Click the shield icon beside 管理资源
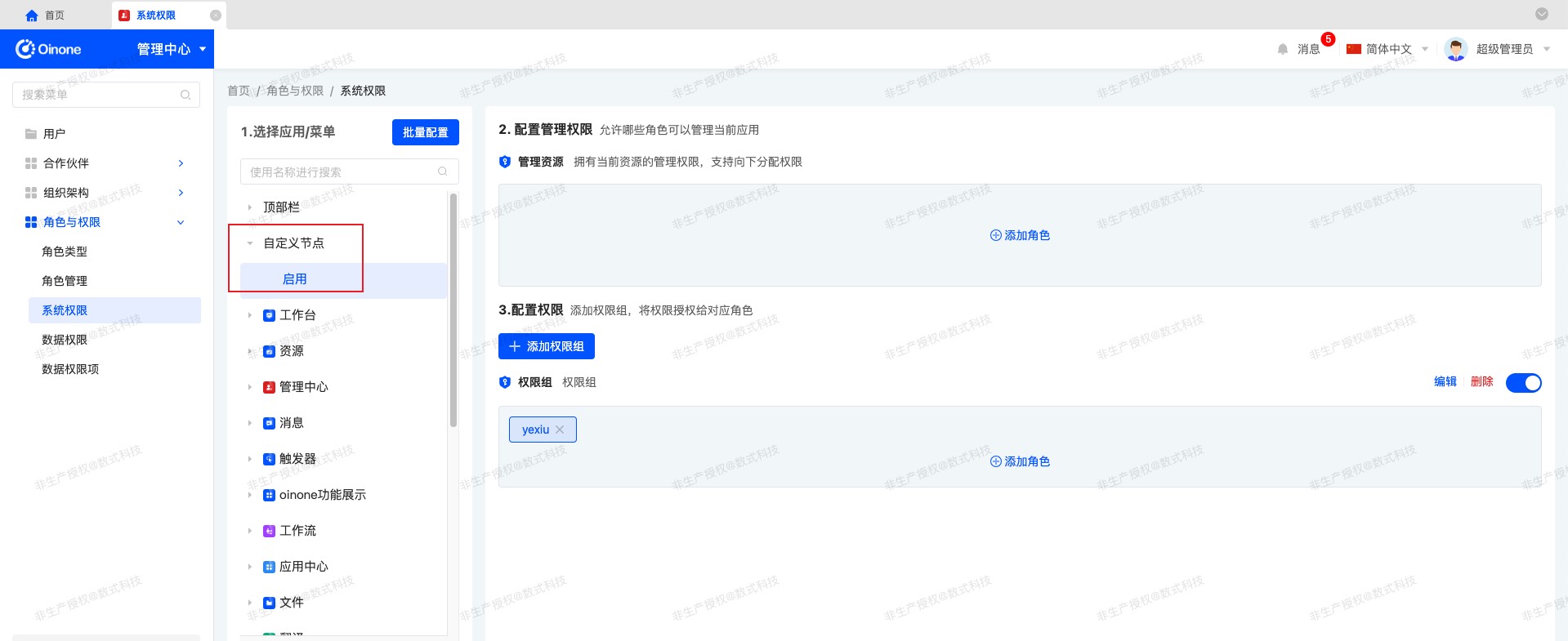The height and width of the screenshot is (641, 1568). point(505,162)
